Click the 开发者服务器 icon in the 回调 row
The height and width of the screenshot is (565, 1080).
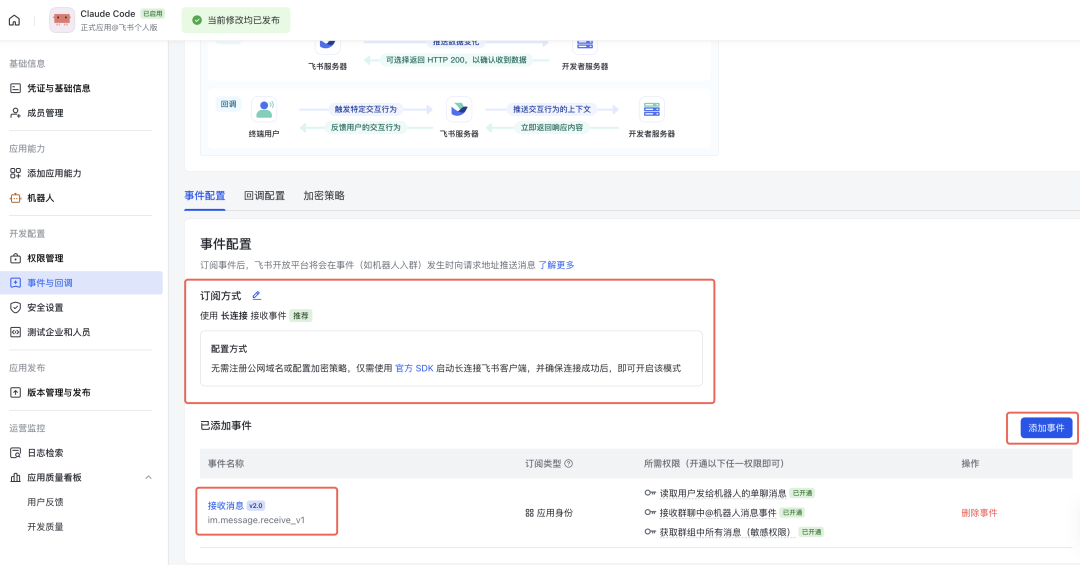click(652, 110)
